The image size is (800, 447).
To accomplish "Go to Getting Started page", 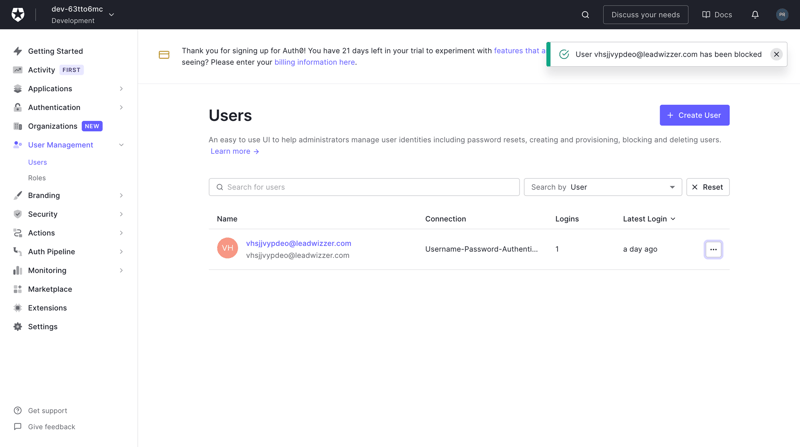I will click(x=55, y=51).
